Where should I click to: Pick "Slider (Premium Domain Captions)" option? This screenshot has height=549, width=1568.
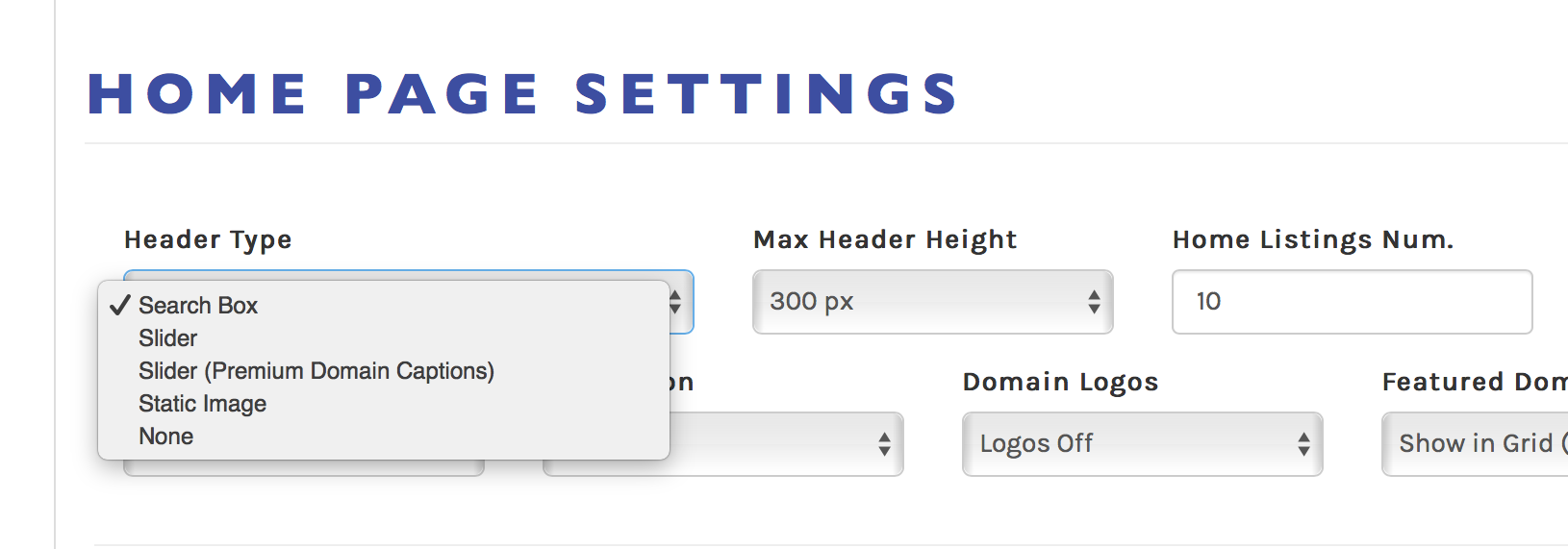[x=316, y=371]
